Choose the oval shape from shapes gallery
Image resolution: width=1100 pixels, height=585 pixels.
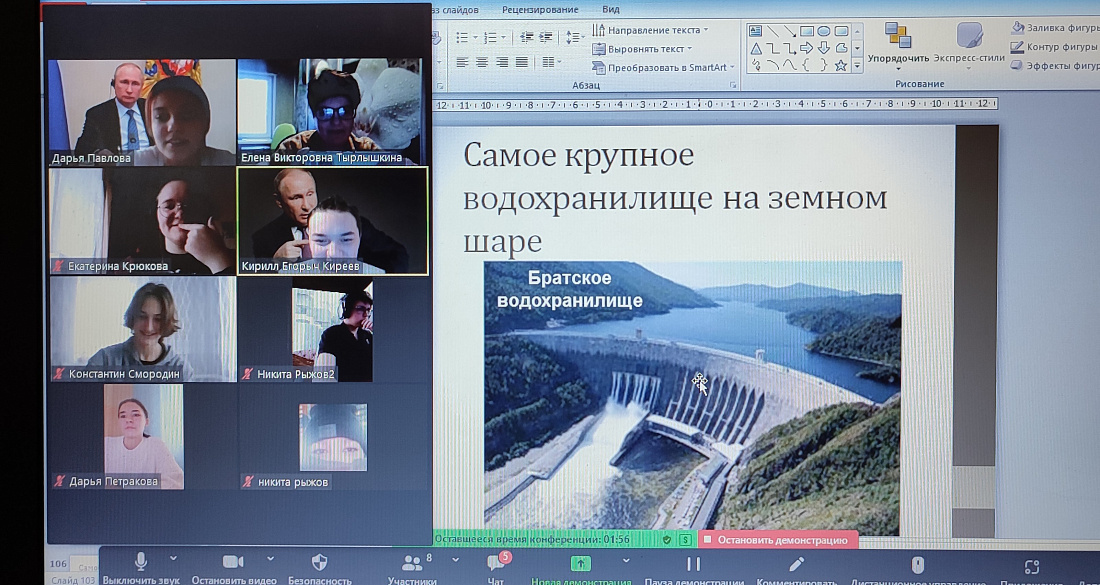823,31
